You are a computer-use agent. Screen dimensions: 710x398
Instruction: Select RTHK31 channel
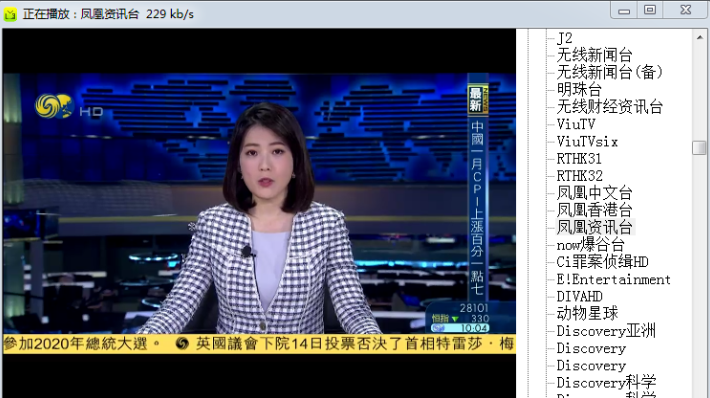(x=579, y=158)
